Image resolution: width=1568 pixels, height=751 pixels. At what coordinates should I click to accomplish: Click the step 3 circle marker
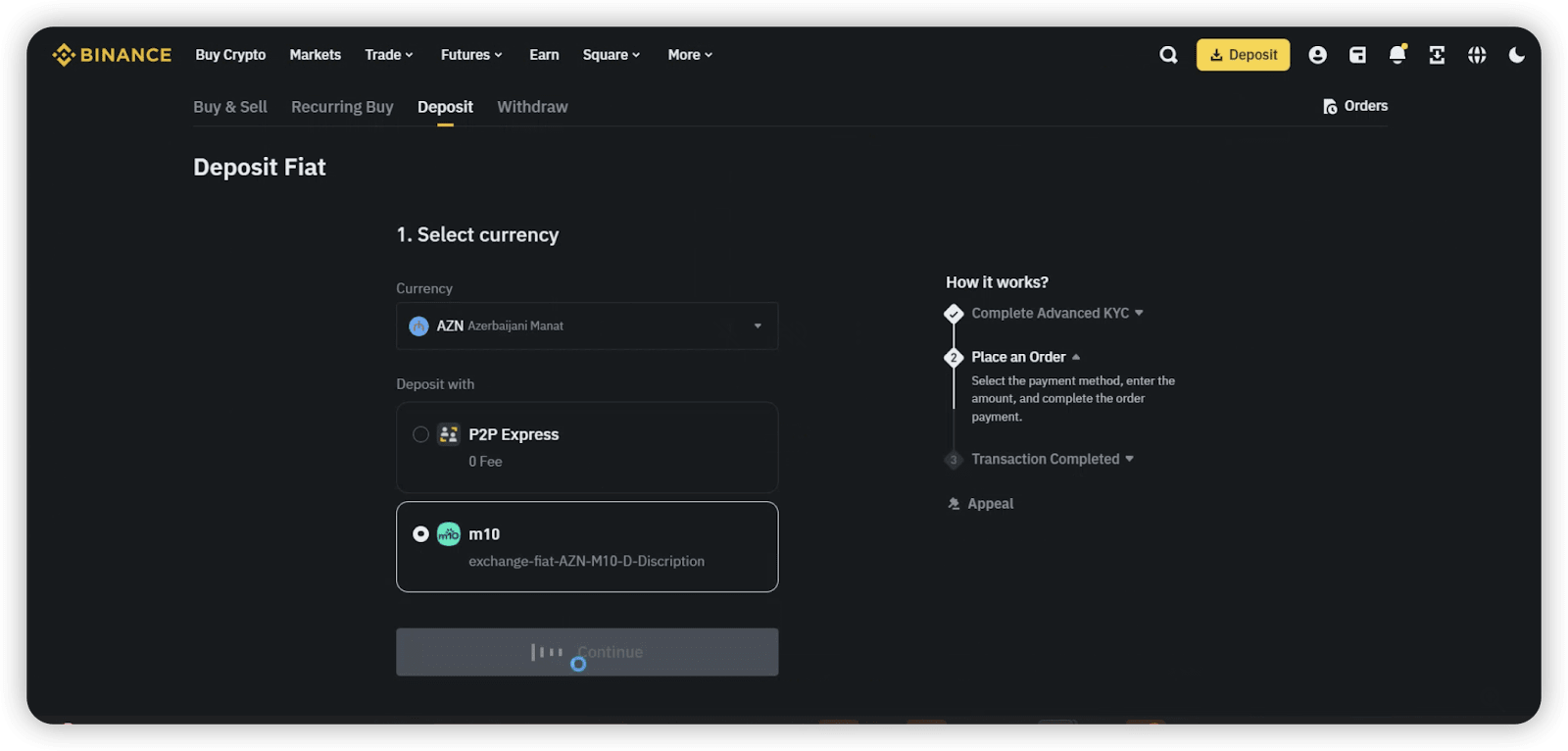[954, 460]
